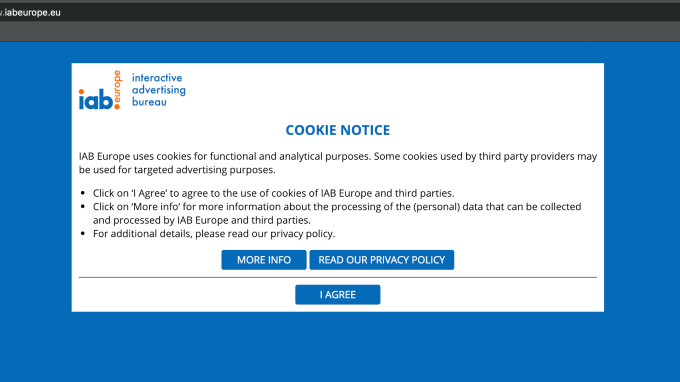
Task: Click the COOKIE NOTICE heading
Action: click(x=337, y=130)
